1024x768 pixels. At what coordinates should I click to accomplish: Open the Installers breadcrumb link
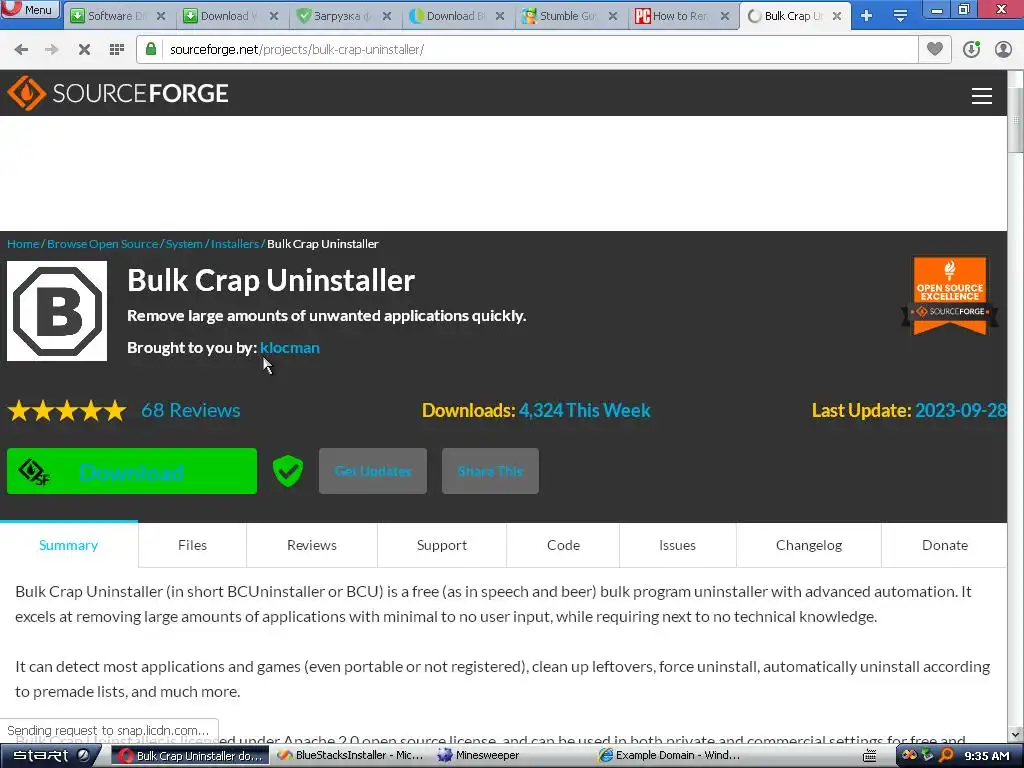tap(235, 244)
